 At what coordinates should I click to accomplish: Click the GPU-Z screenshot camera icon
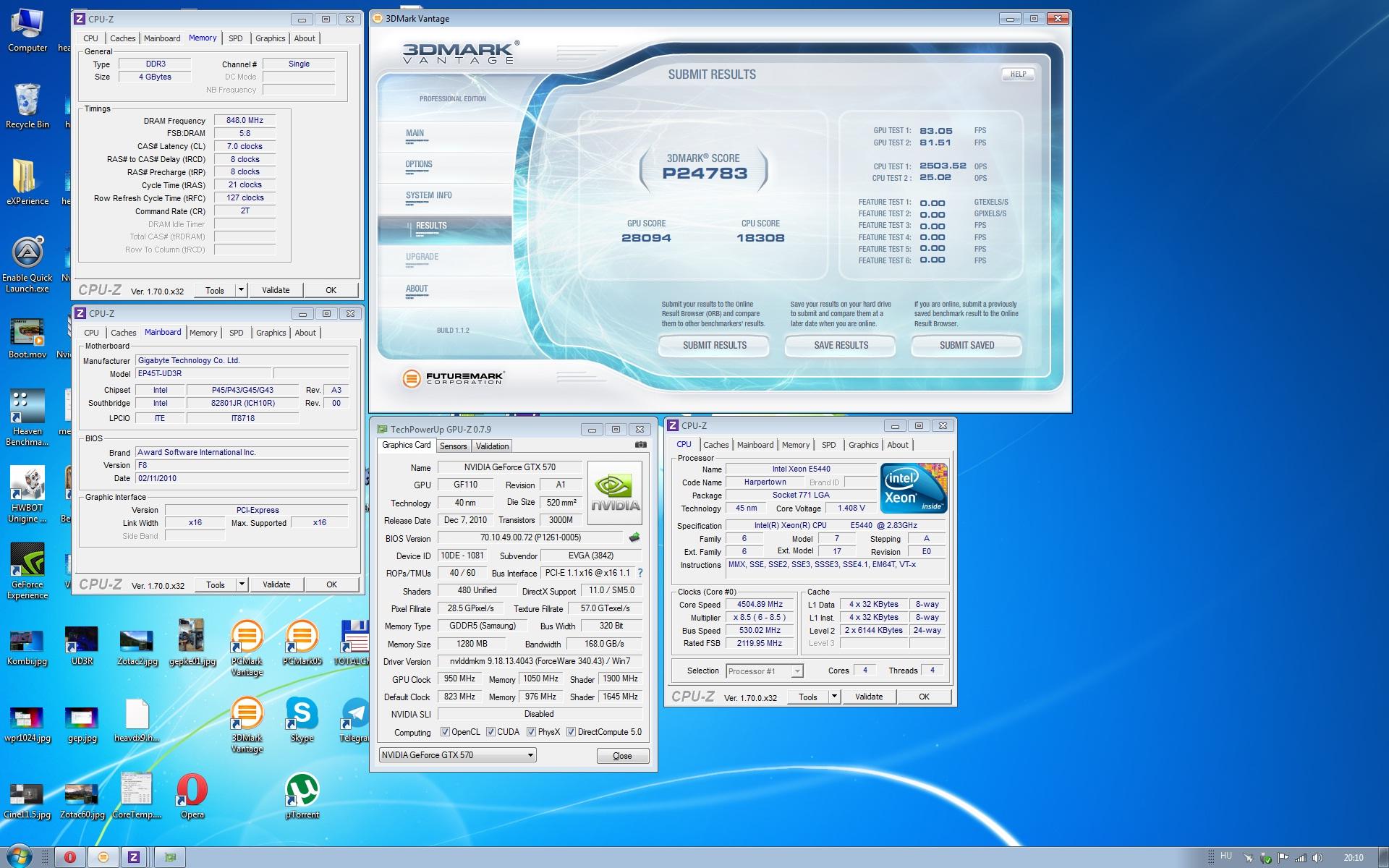click(x=640, y=445)
